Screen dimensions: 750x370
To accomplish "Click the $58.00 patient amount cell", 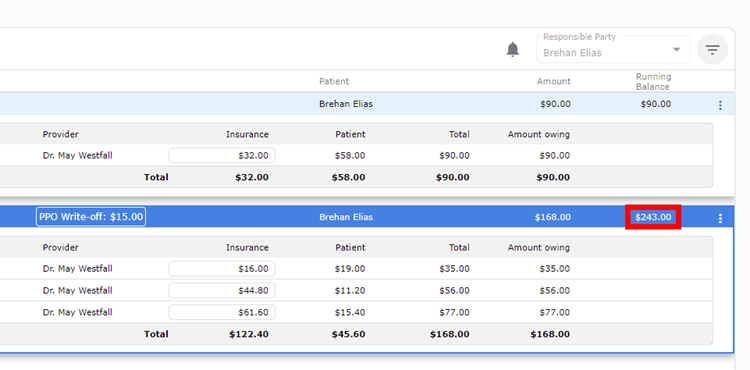I will (350, 155).
